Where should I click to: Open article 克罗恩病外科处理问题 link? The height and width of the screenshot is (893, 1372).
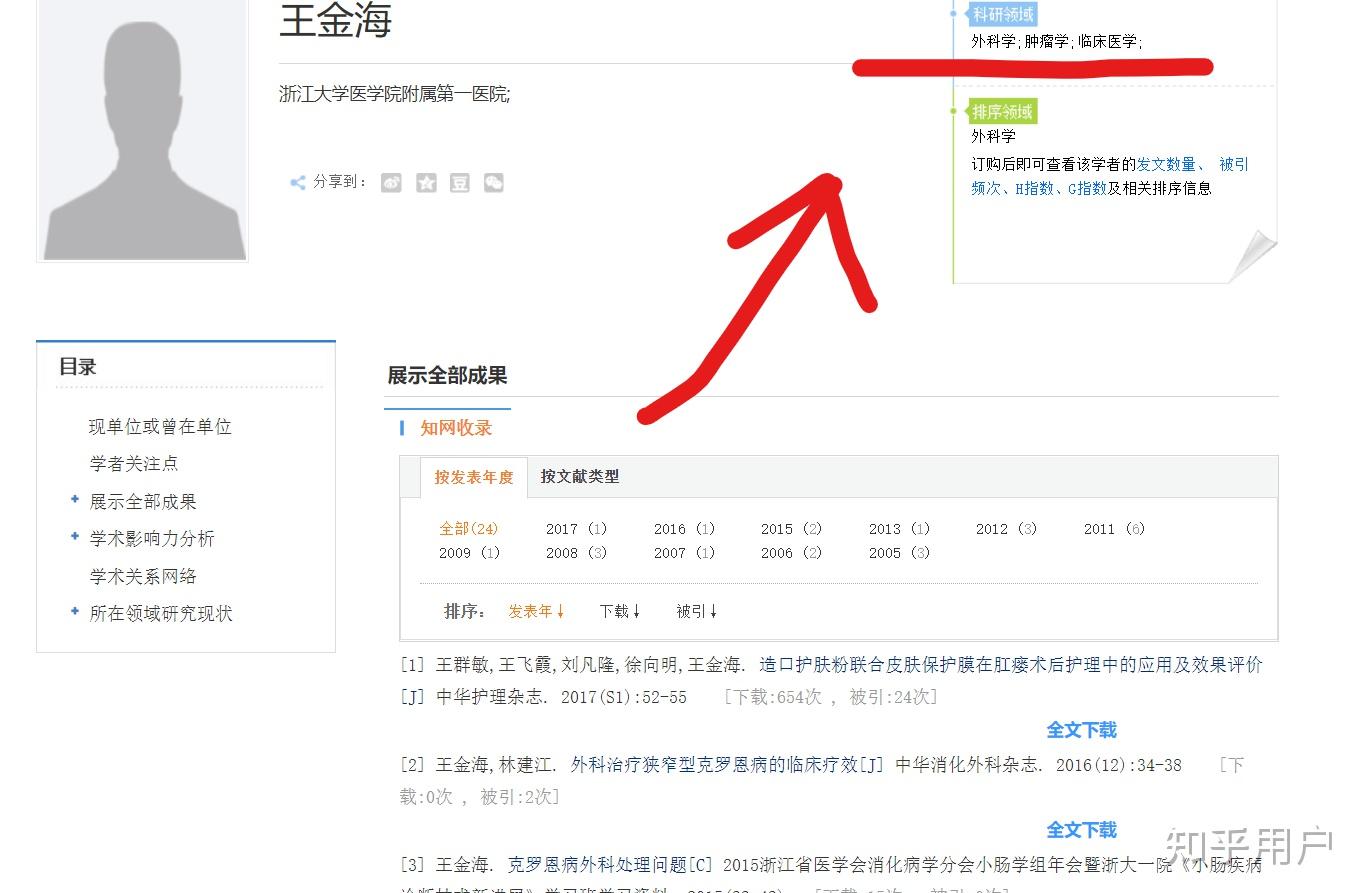point(599,865)
